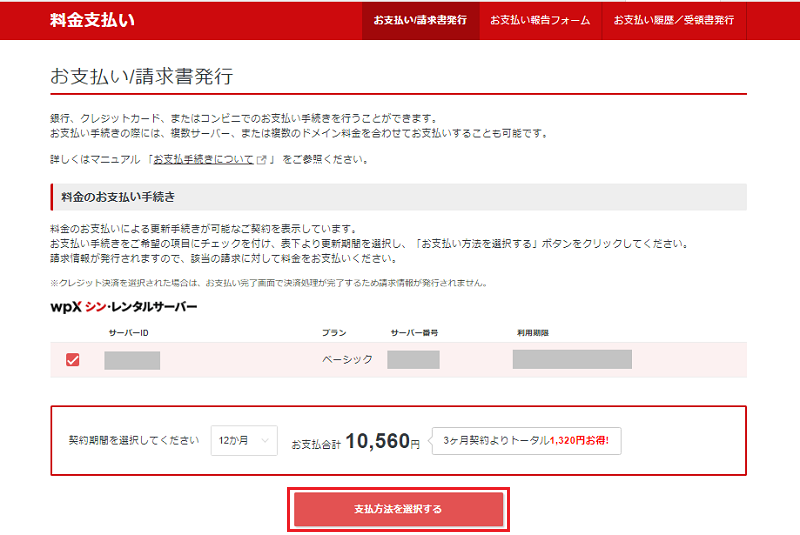Click the external link icon beside the manual link
This screenshot has width=800, height=535.
coord(262,160)
